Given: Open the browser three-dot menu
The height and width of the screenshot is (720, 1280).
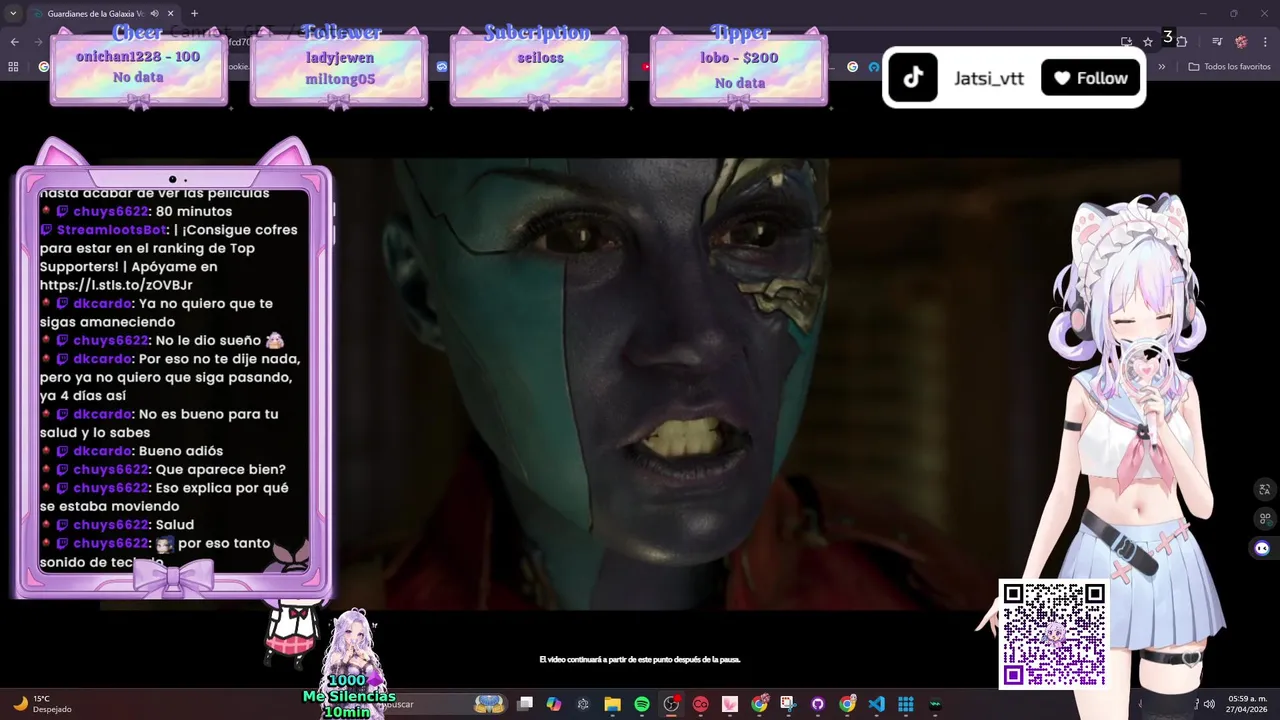Looking at the screenshot, I should (1265, 41).
